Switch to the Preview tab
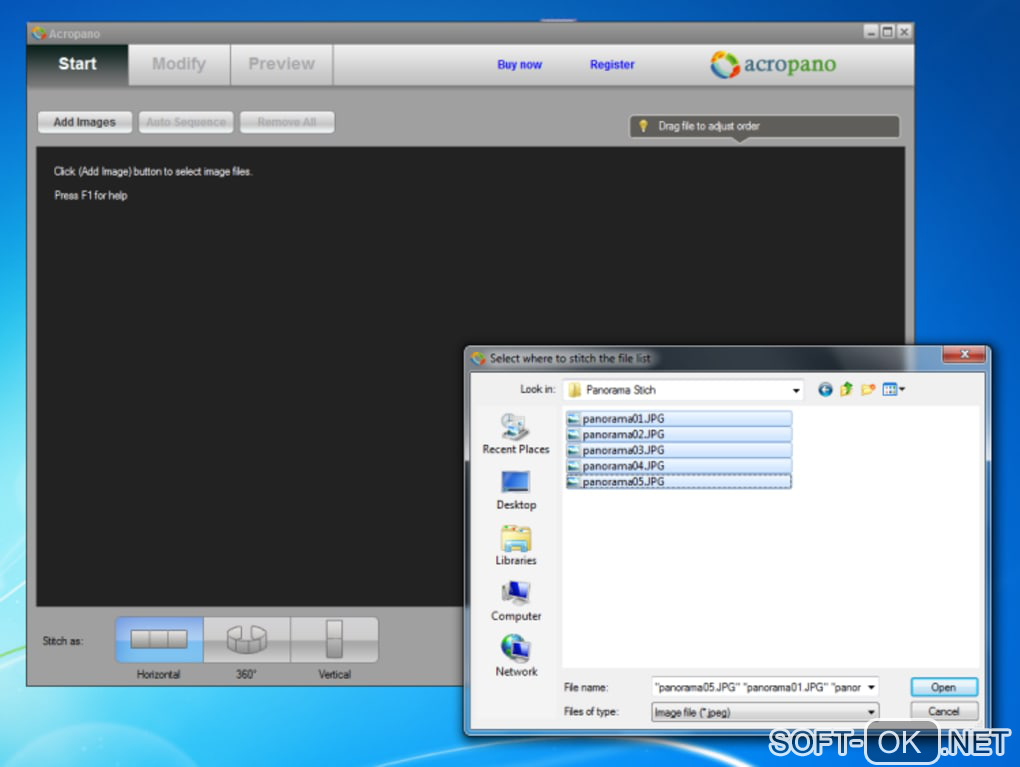 (x=282, y=64)
